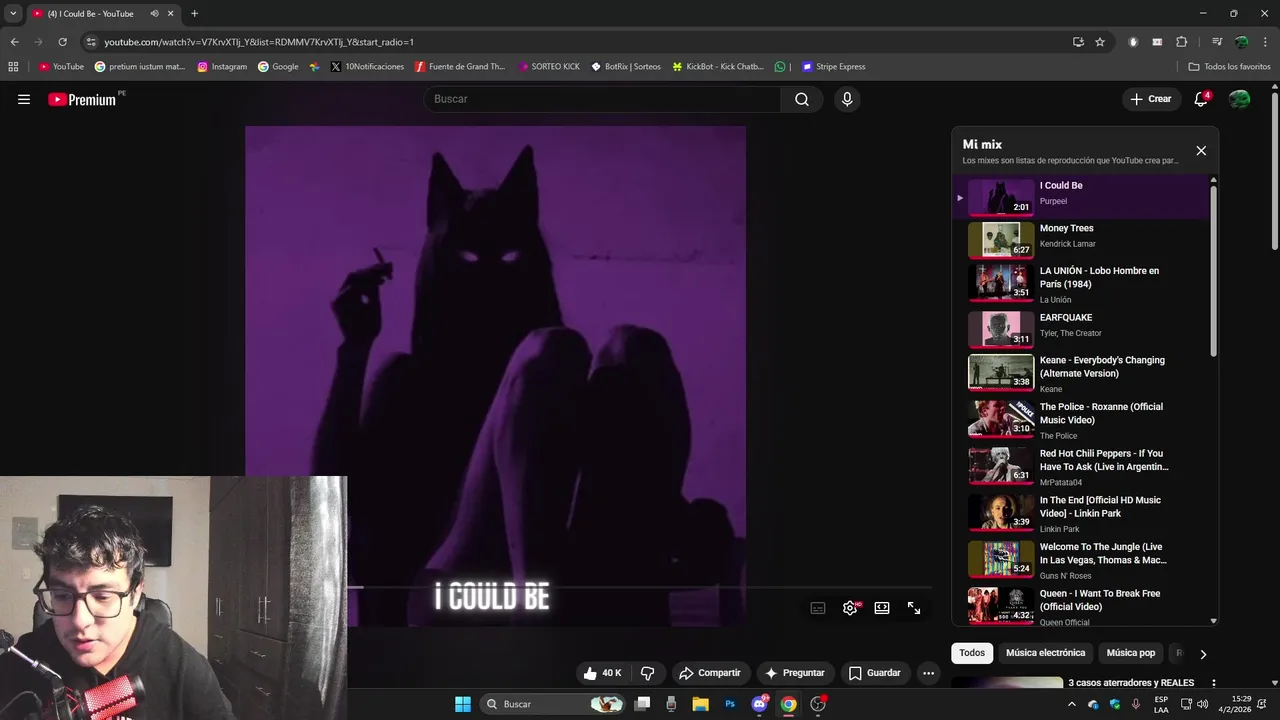Go to YouTube Premium home logo
Image resolution: width=1280 pixels, height=720 pixels.
[x=82, y=99]
